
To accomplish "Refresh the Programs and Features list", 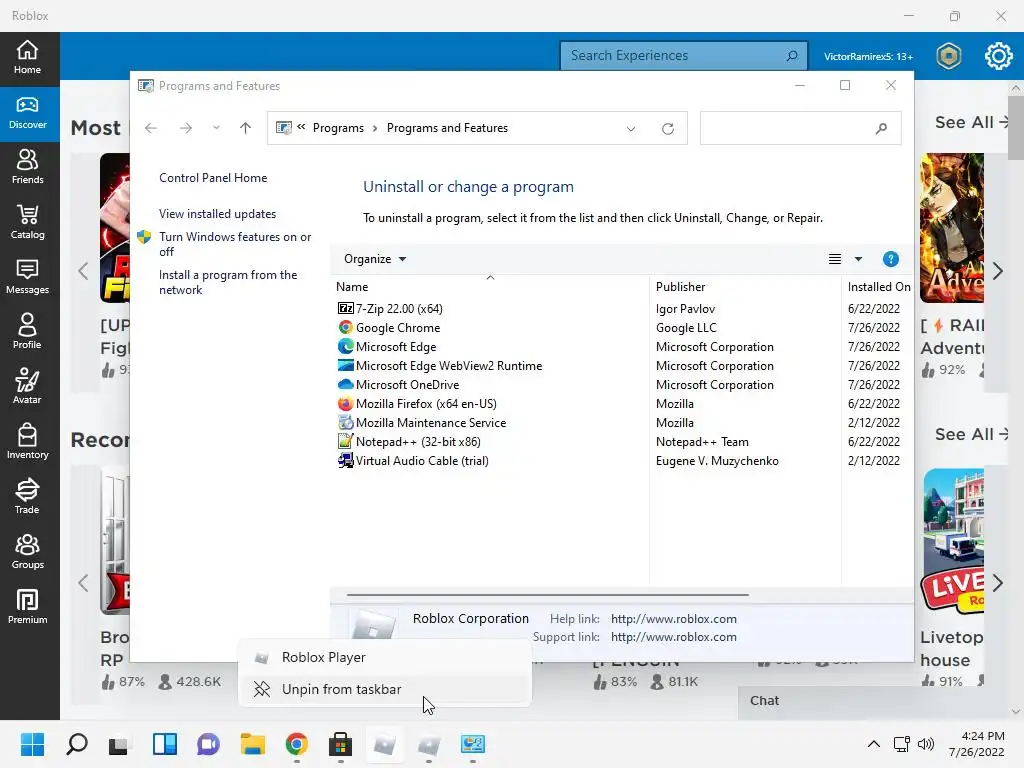I will point(667,129).
